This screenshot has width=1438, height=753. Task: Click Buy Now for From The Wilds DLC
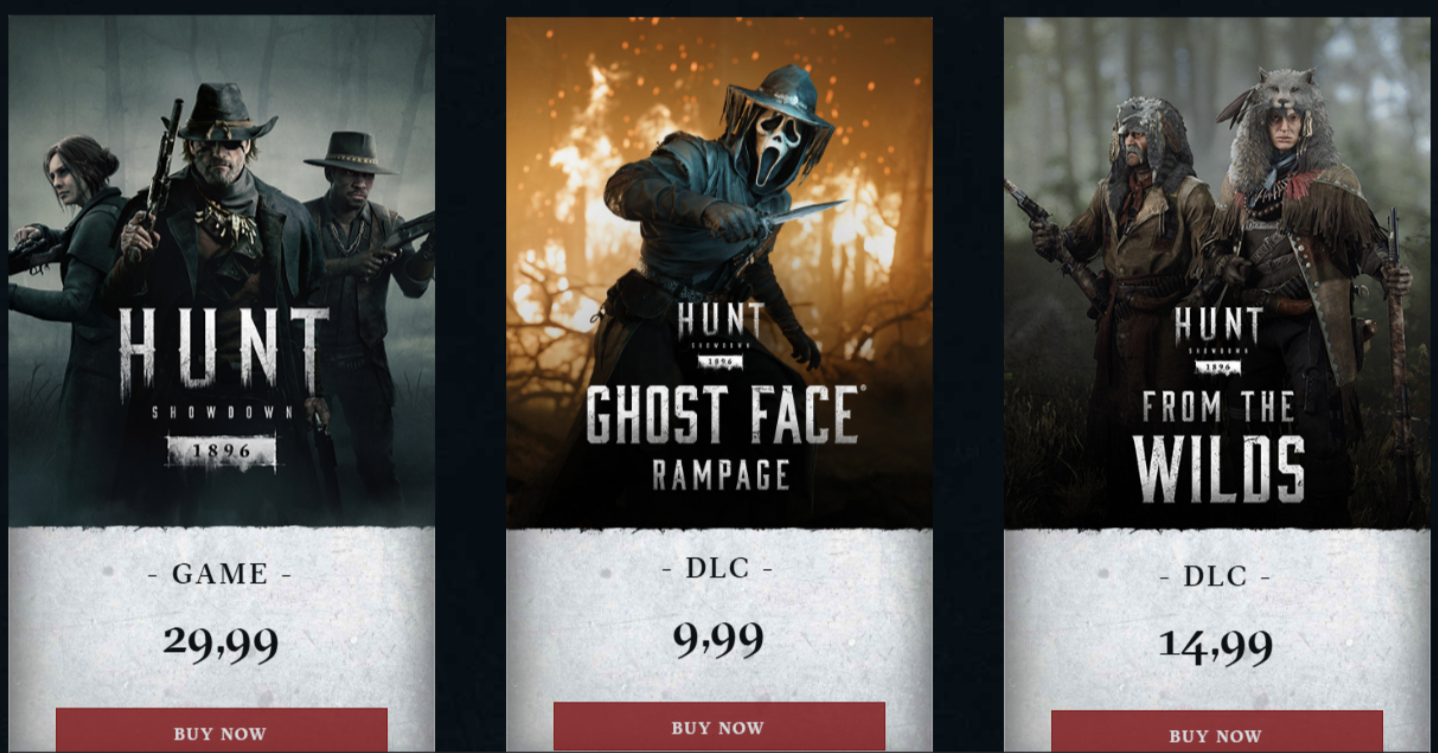1217,732
